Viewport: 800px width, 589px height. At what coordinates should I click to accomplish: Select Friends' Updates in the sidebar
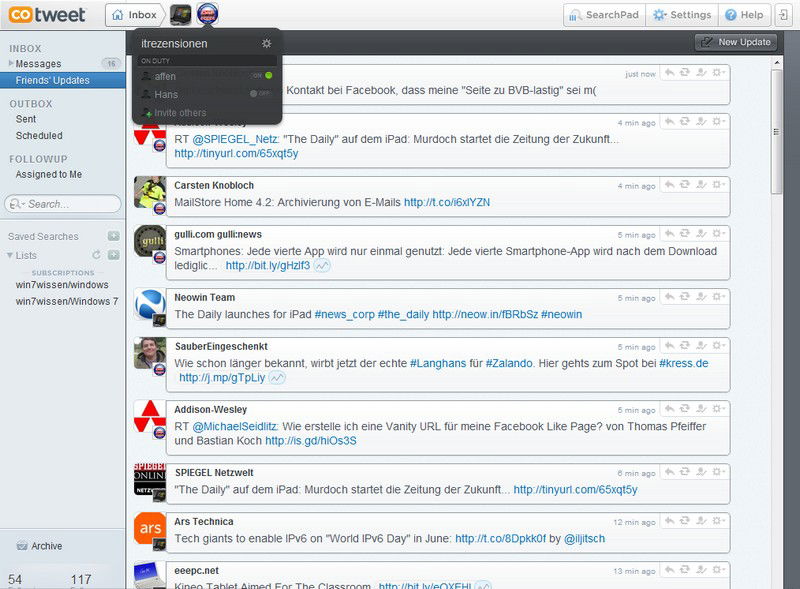62,80
